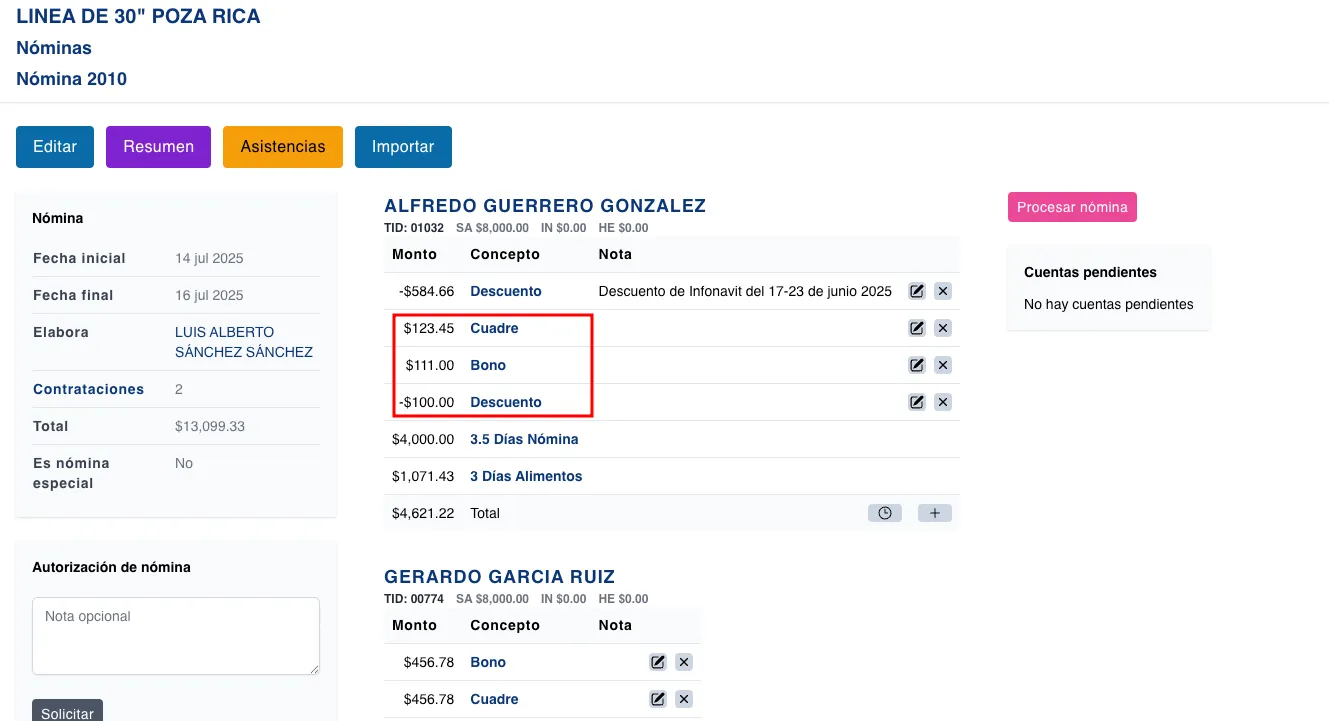Remove the $111.00 Bono row for Alfredo
Viewport: 1329px width, 721px height.
point(943,366)
